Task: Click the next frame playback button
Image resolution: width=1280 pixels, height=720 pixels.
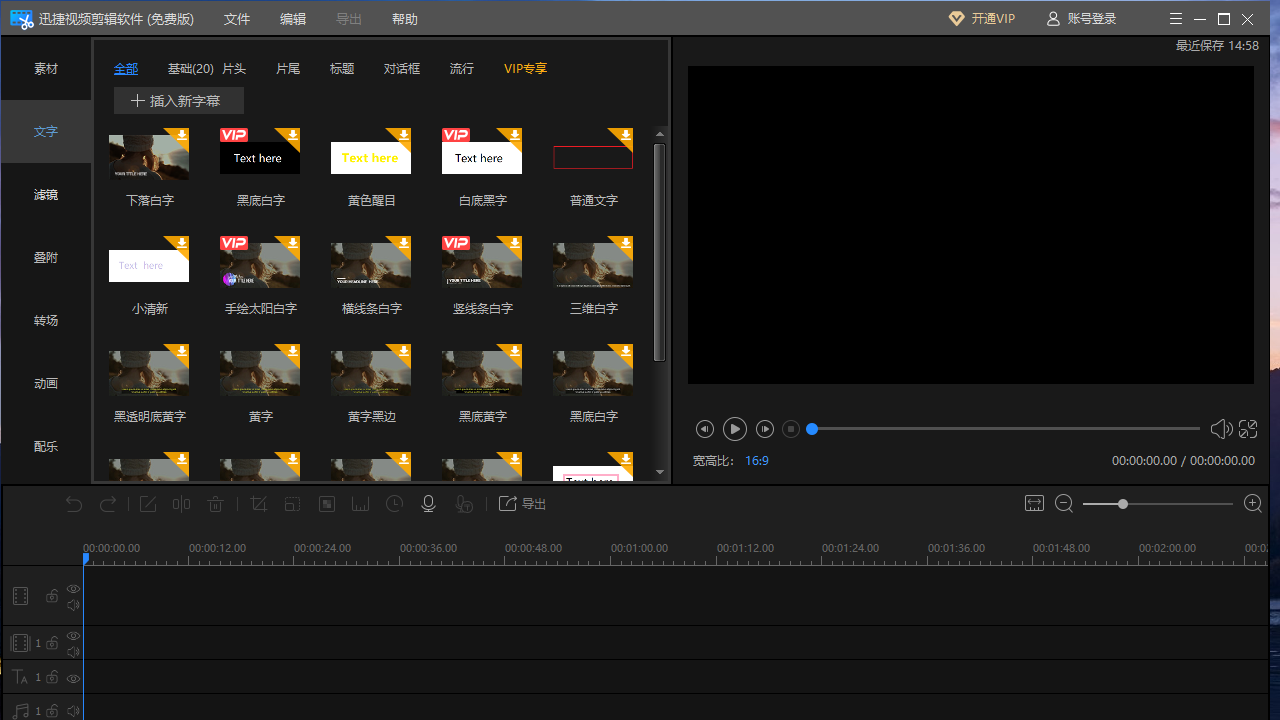Action: (x=765, y=429)
